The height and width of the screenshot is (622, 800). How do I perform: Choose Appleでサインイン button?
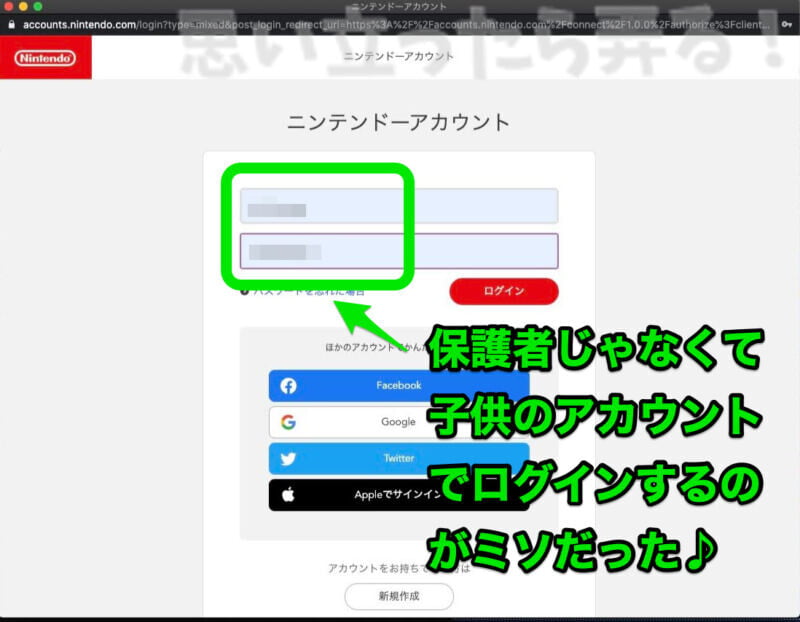(399, 494)
